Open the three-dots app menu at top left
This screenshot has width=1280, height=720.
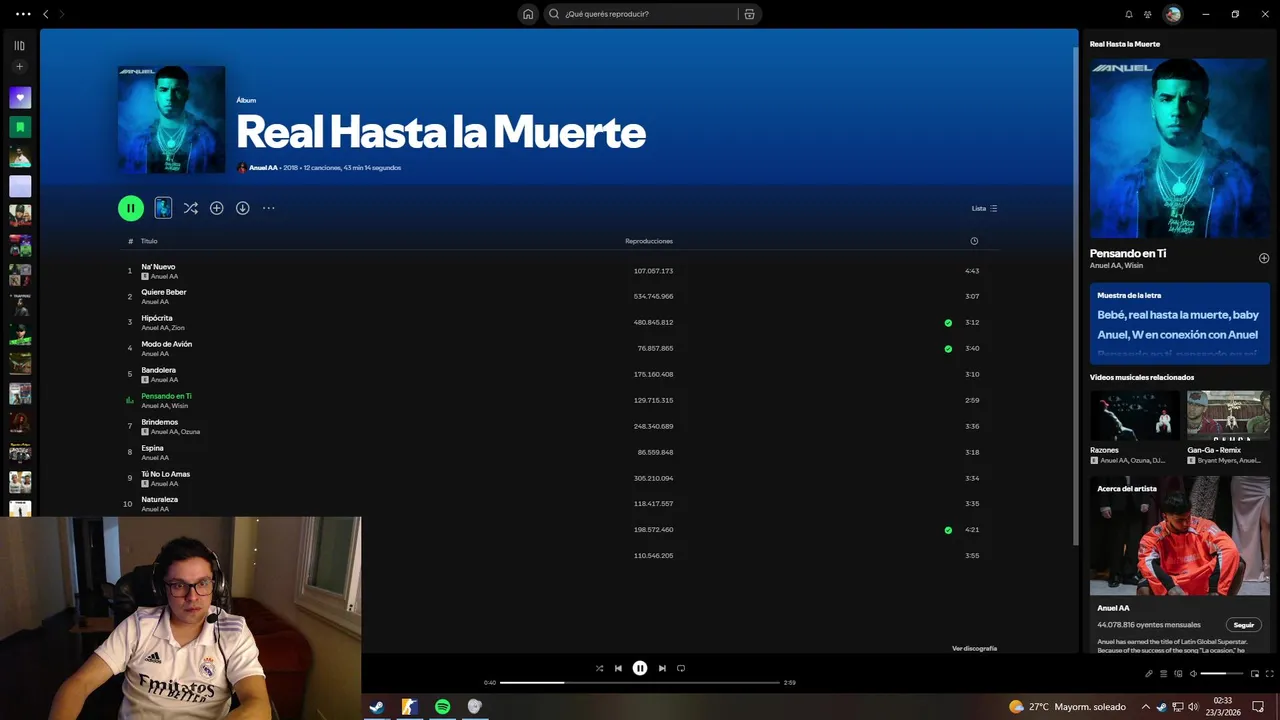23,14
